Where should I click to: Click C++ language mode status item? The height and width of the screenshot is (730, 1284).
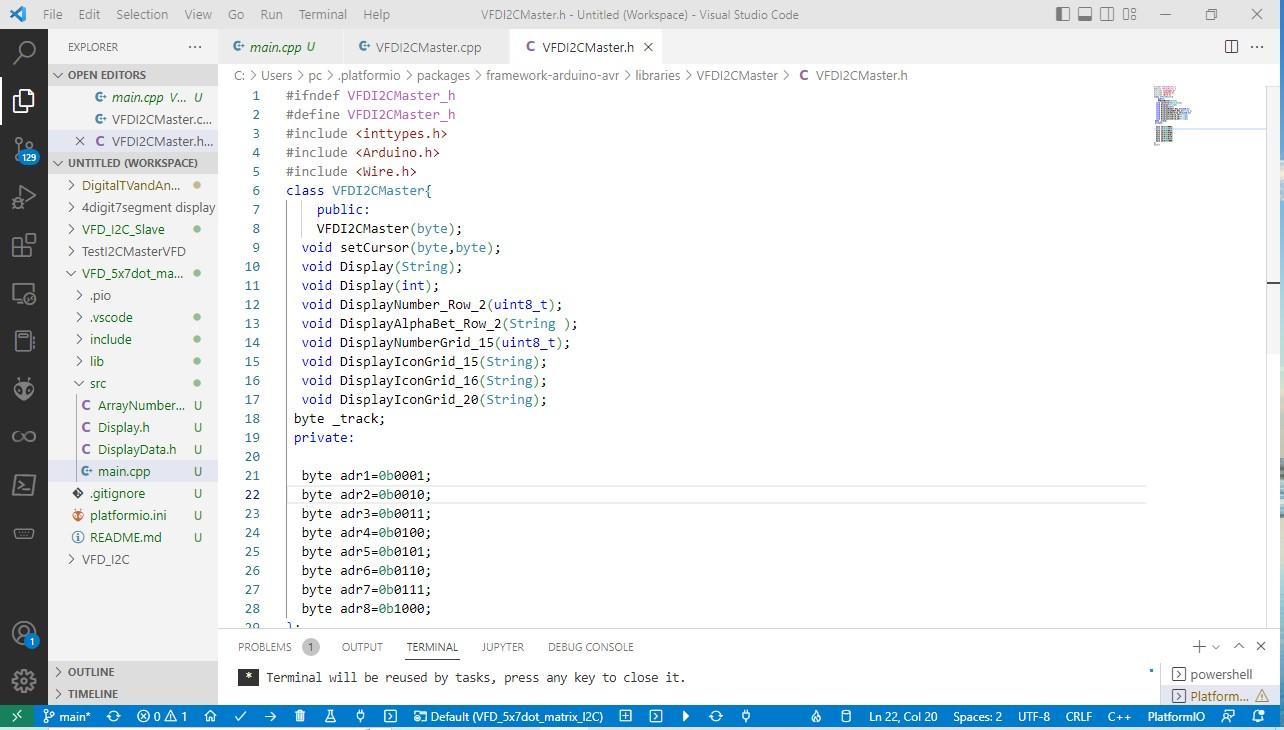[x=1119, y=716]
